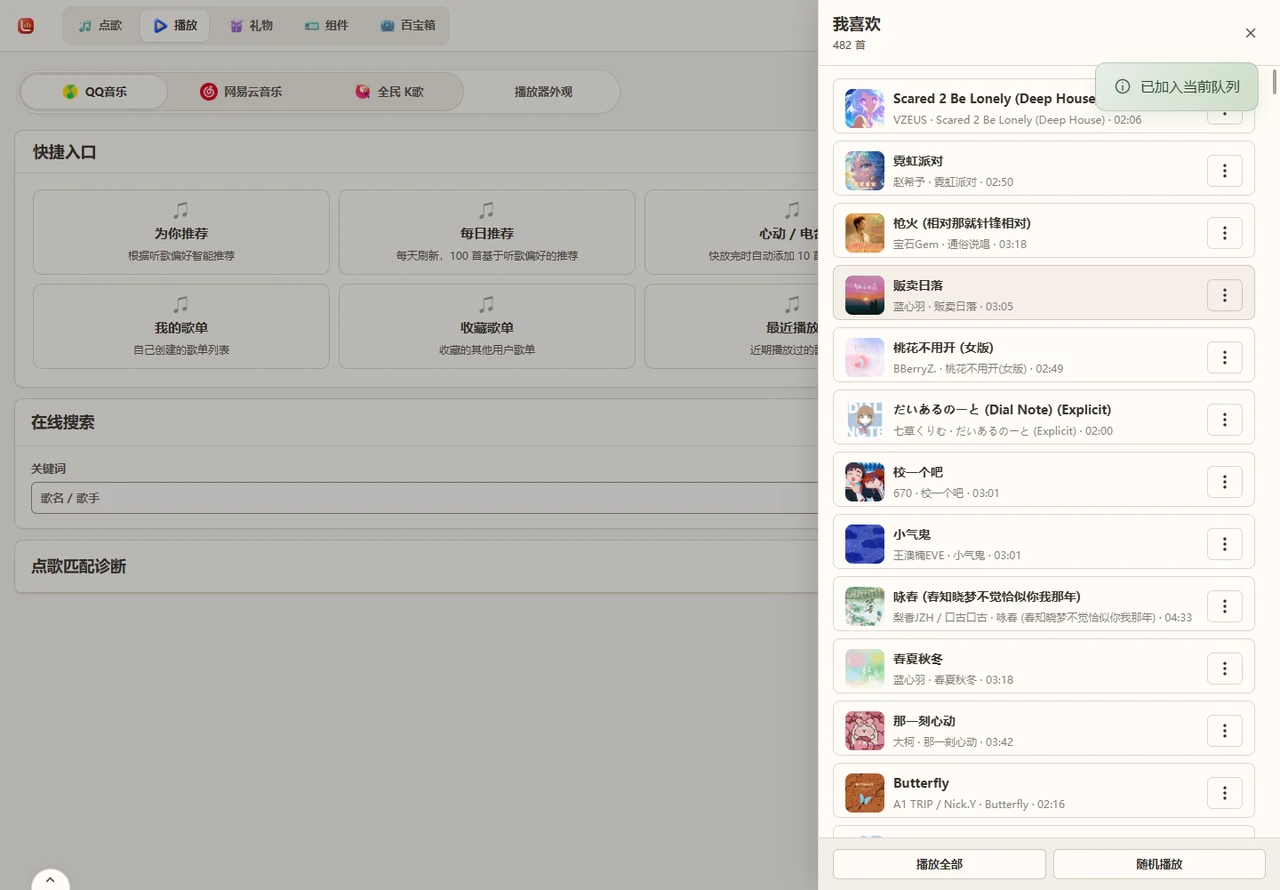Show more actions for 小气鬼

pos(1224,544)
